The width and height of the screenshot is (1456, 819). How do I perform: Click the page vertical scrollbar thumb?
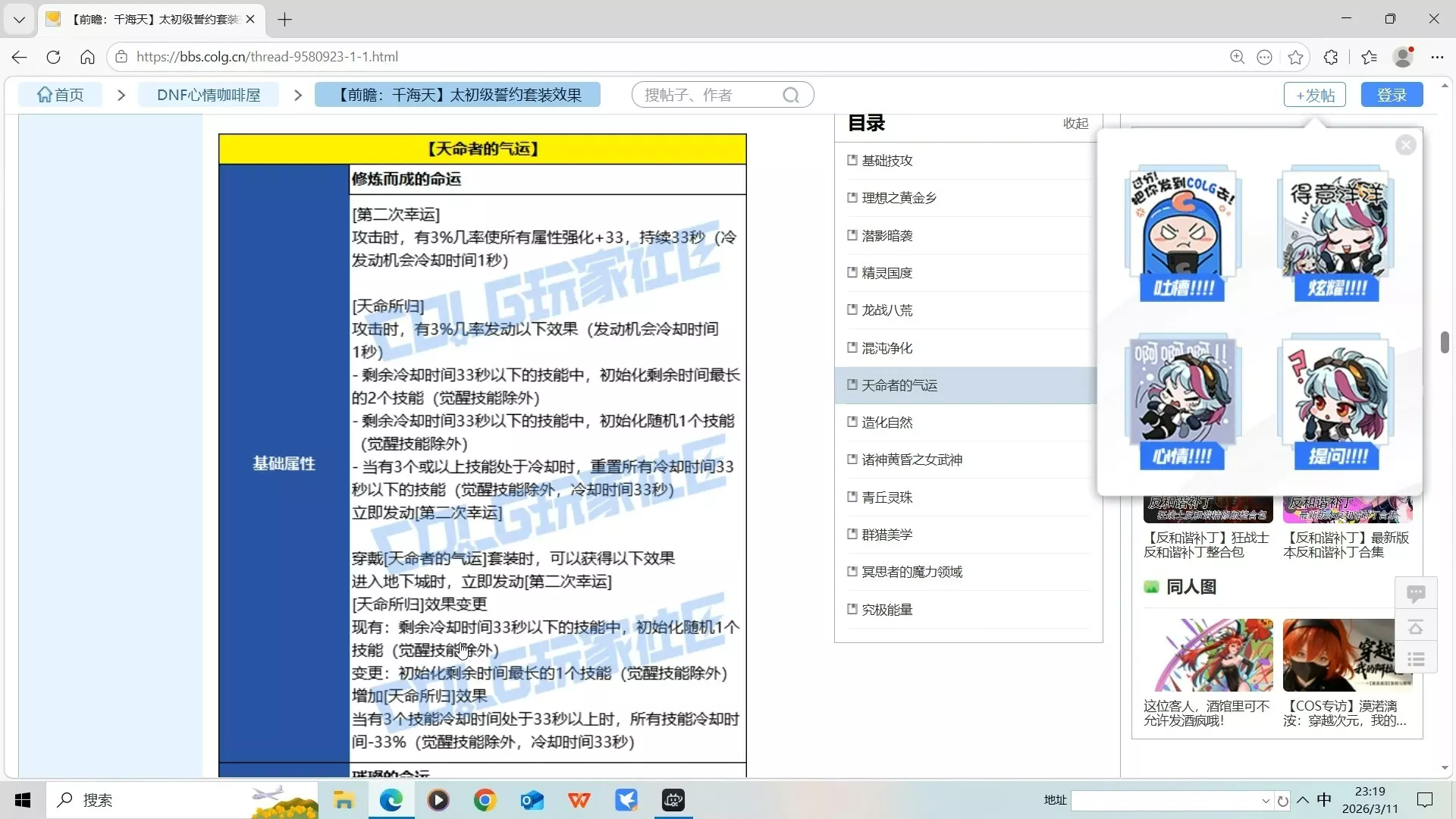click(x=1445, y=342)
